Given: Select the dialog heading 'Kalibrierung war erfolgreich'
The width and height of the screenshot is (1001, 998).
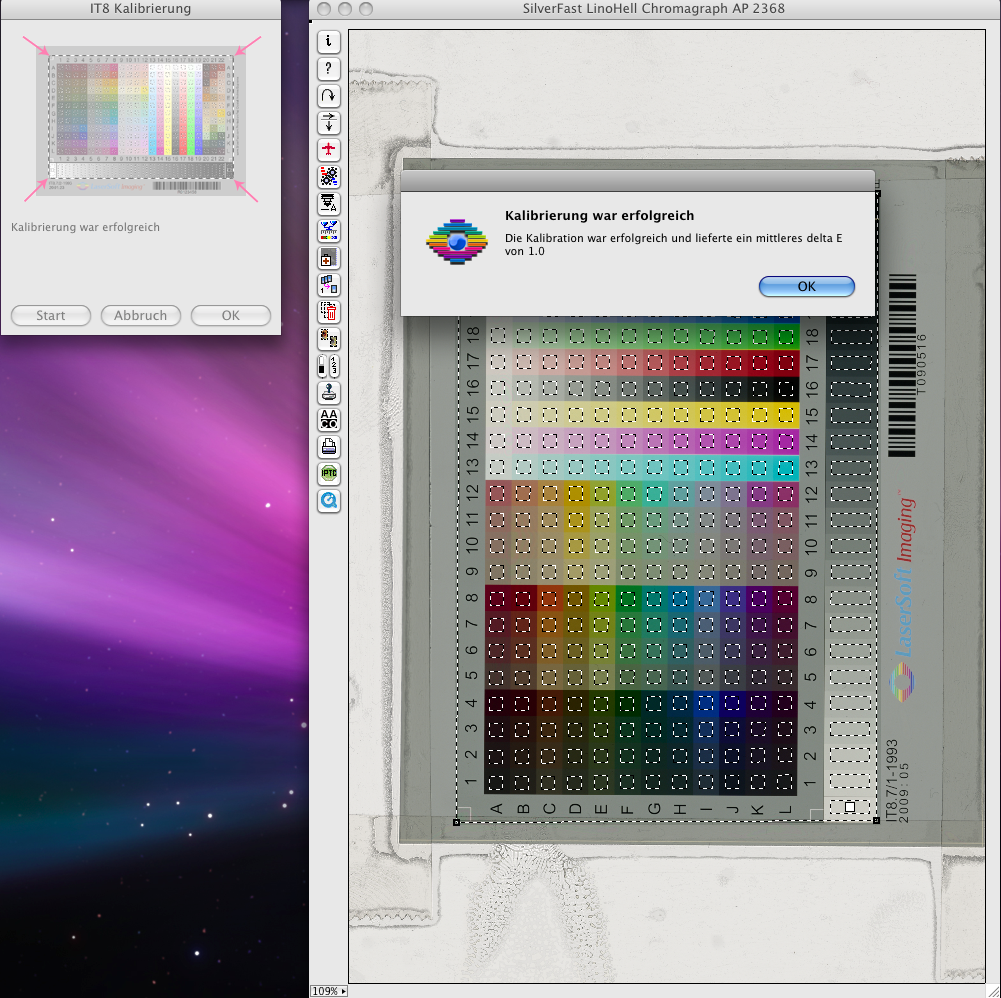Looking at the screenshot, I should point(599,216).
